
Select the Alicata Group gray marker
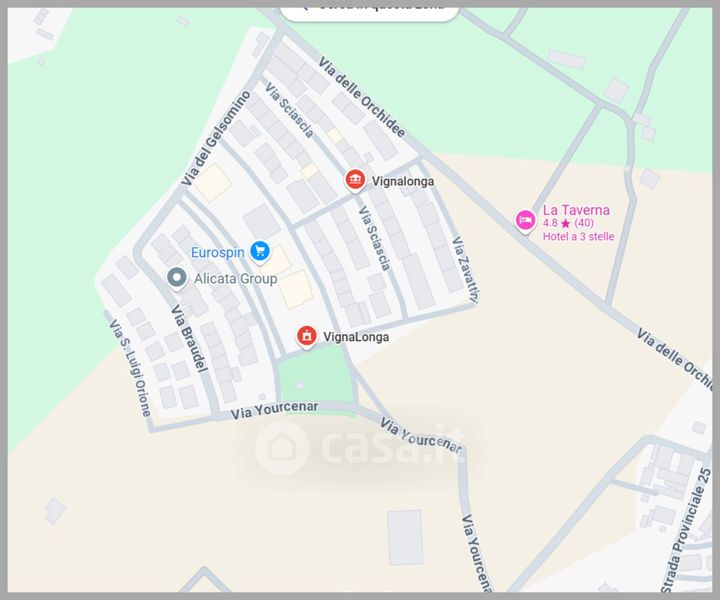[177, 278]
